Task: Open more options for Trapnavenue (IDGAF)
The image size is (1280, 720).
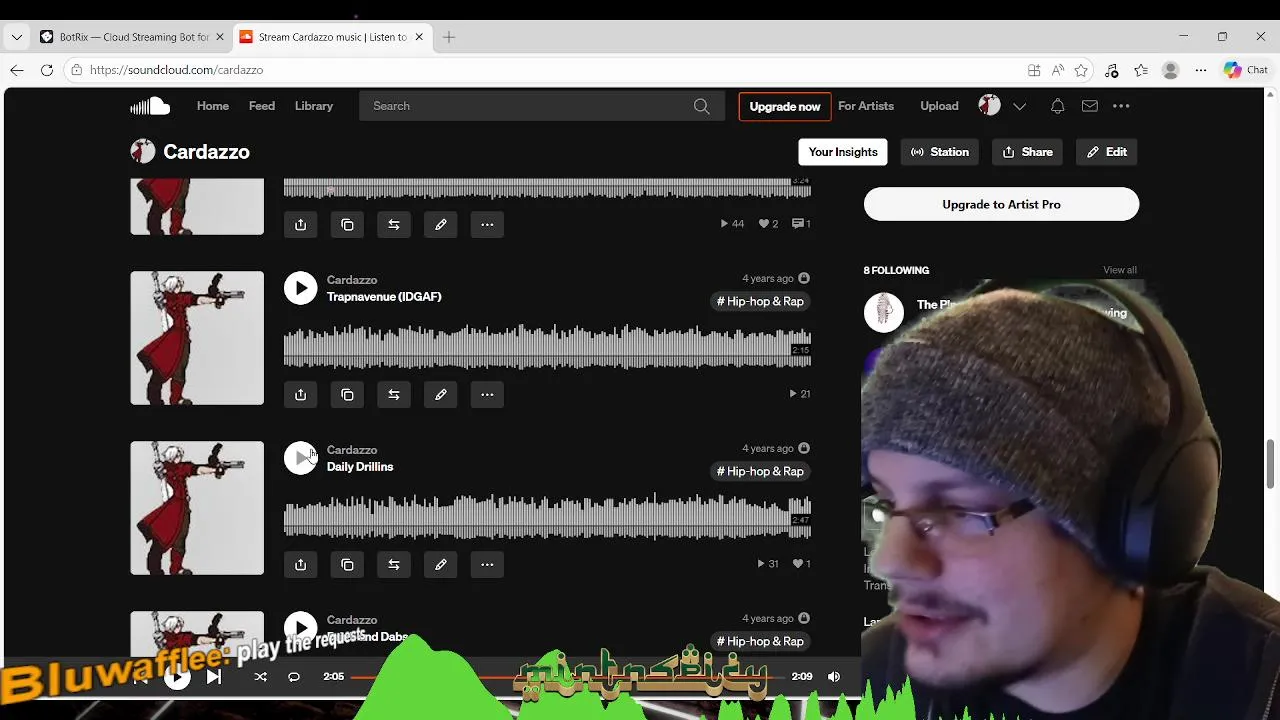Action: [x=487, y=394]
